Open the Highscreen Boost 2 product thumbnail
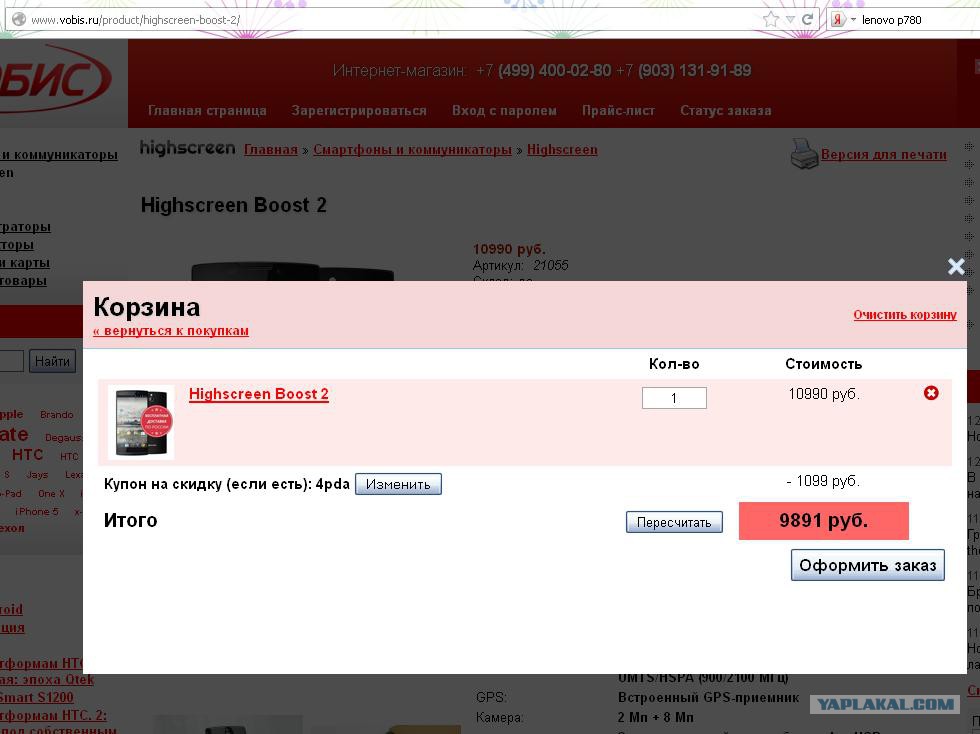The image size is (980, 734). (x=141, y=423)
